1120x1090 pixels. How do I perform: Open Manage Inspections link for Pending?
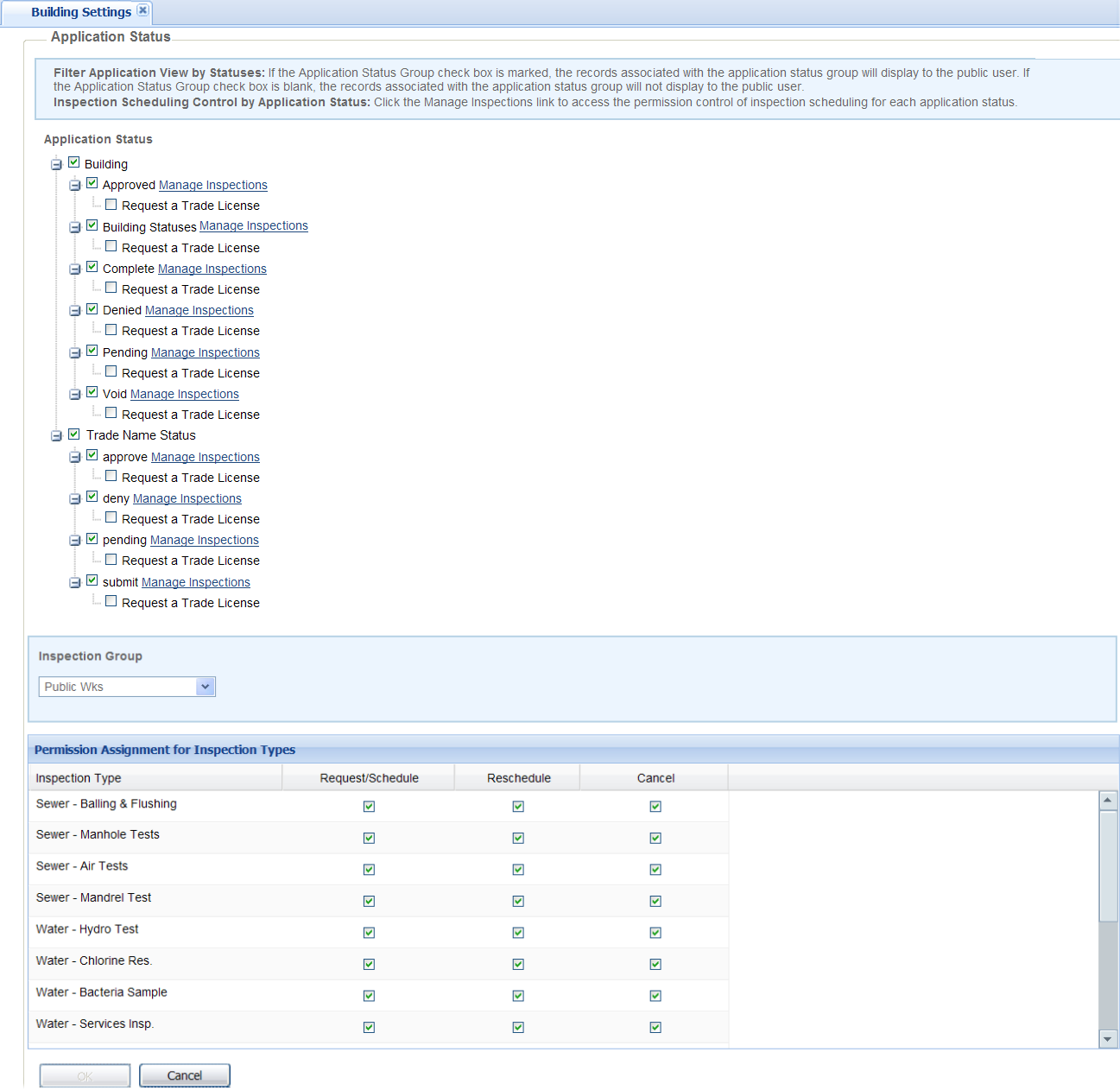click(x=205, y=352)
